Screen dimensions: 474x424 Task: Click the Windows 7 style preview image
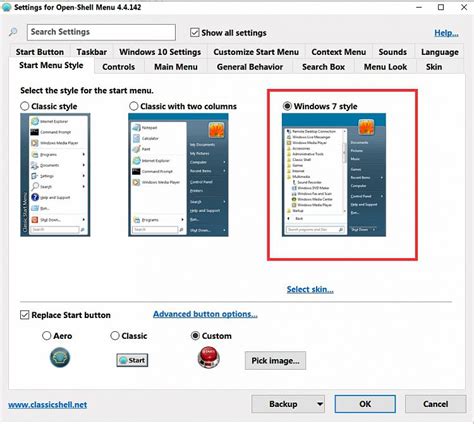click(x=334, y=175)
